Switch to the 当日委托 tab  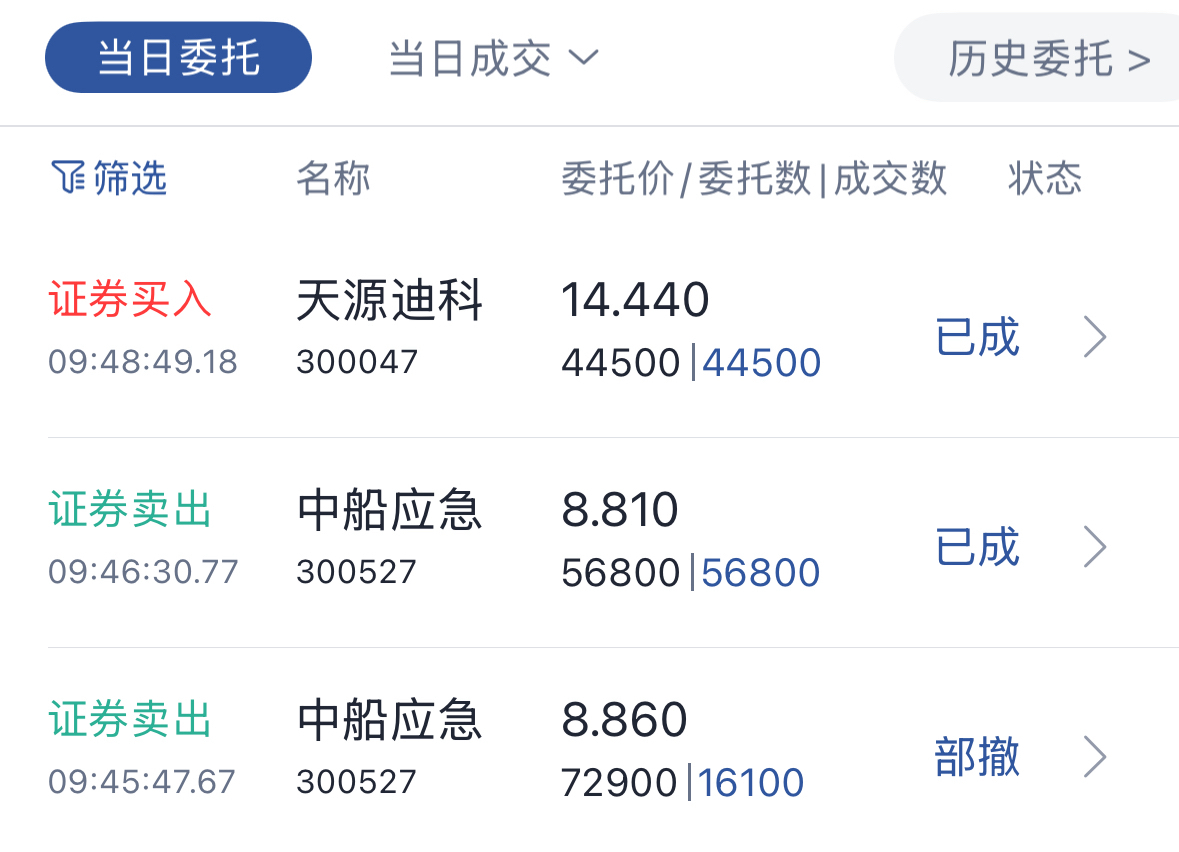[178, 57]
